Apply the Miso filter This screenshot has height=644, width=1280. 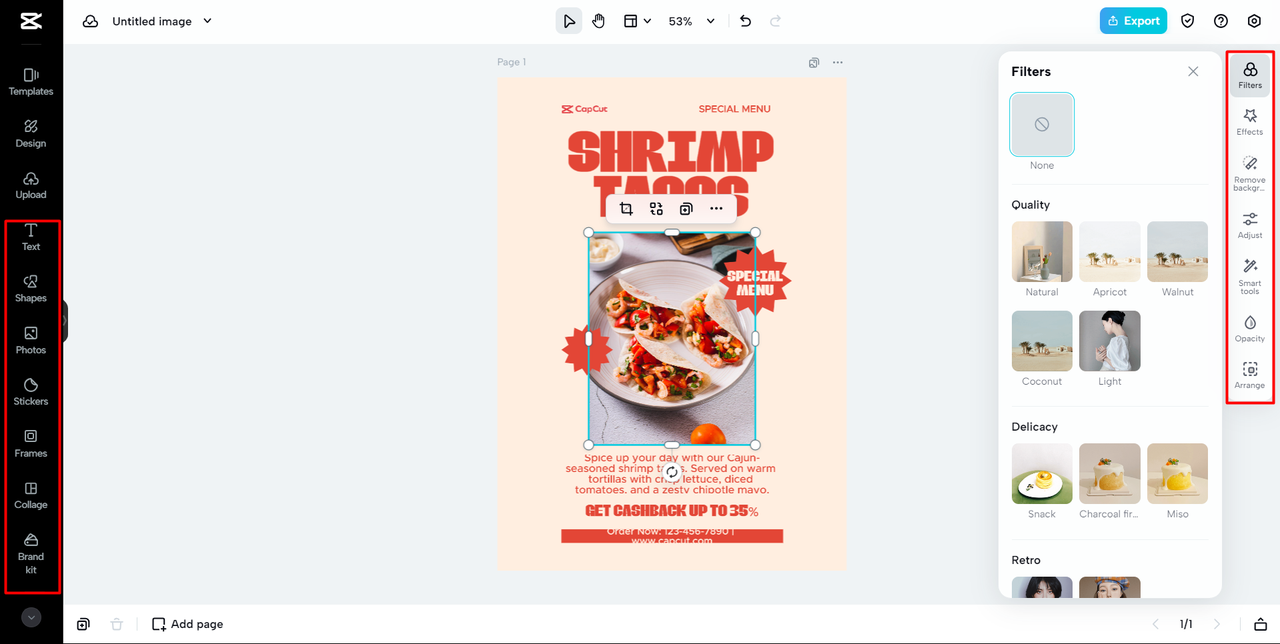[x=1177, y=474]
